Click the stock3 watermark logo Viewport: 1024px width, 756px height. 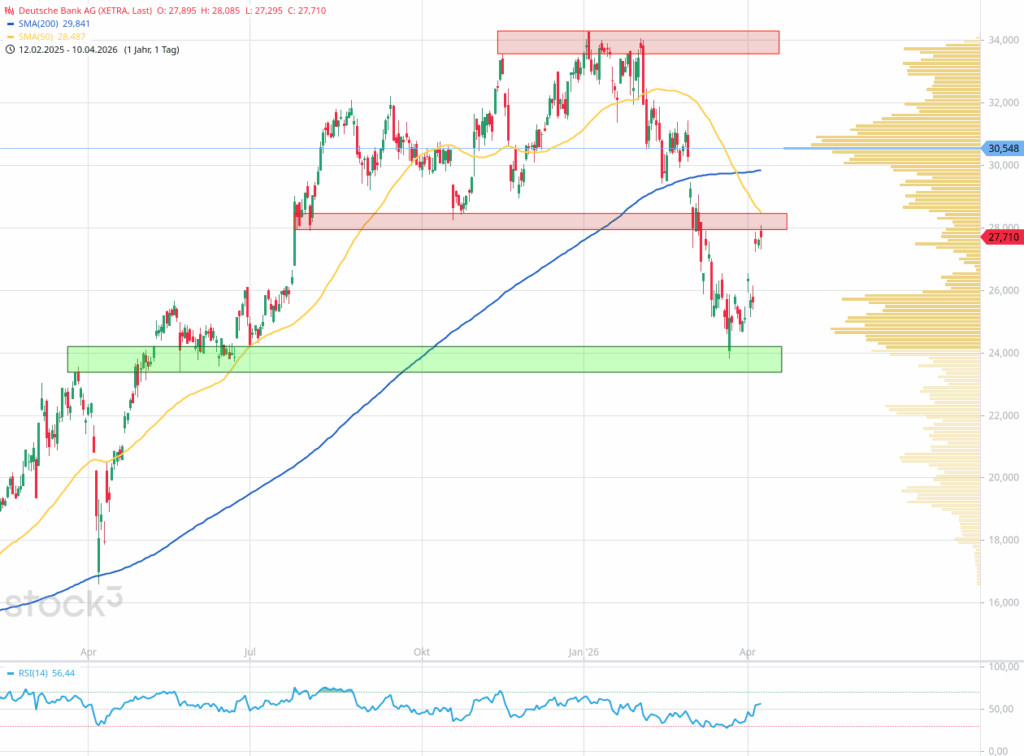pyautogui.click(x=68, y=604)
